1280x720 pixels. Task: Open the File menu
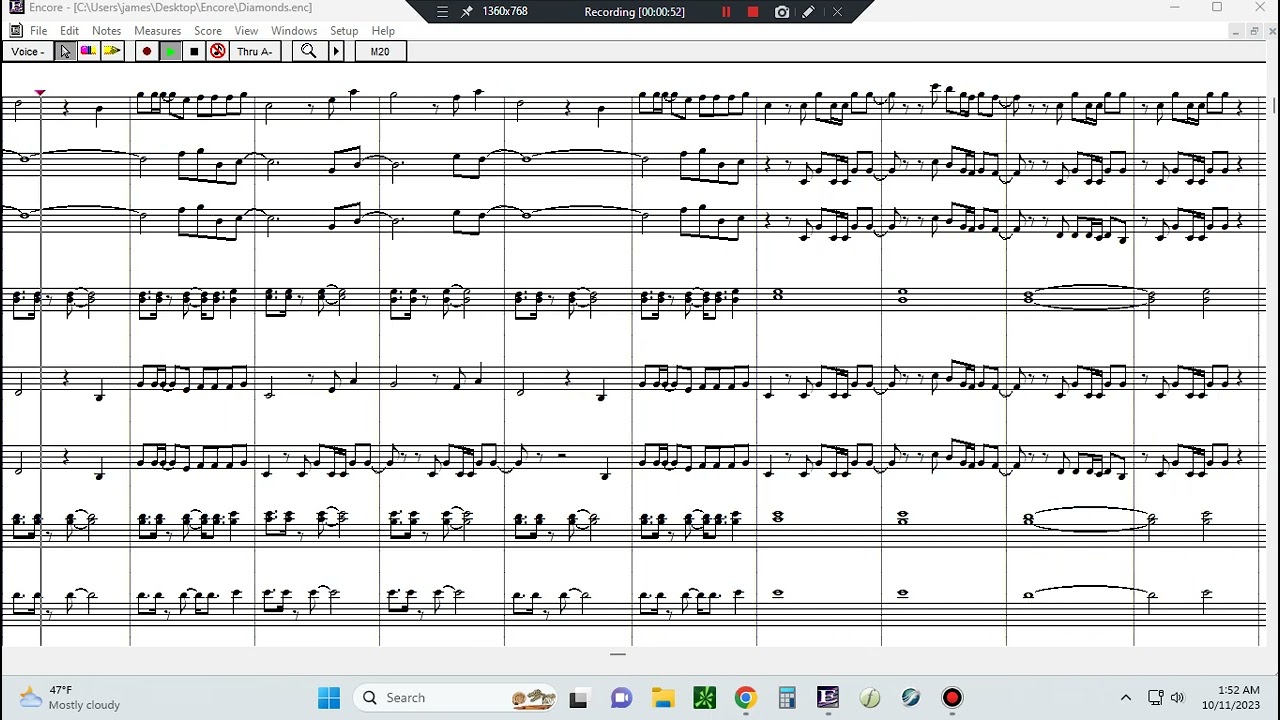pyautogui.click(x=38, y=31)
